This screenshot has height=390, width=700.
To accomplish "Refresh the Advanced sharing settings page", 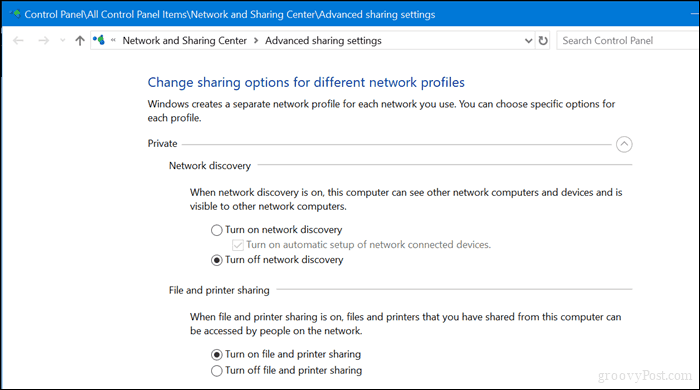I will tap(543, 41).
